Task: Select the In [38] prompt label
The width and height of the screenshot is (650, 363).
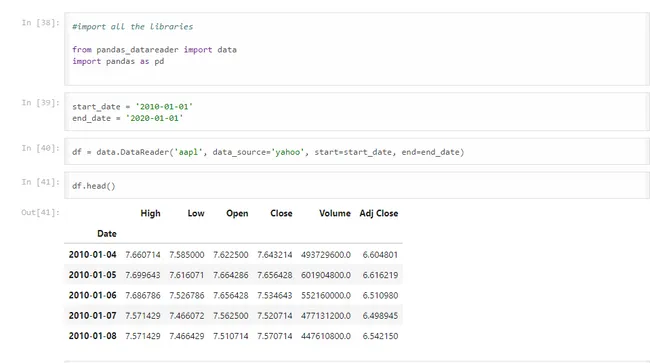Action: 41,23
